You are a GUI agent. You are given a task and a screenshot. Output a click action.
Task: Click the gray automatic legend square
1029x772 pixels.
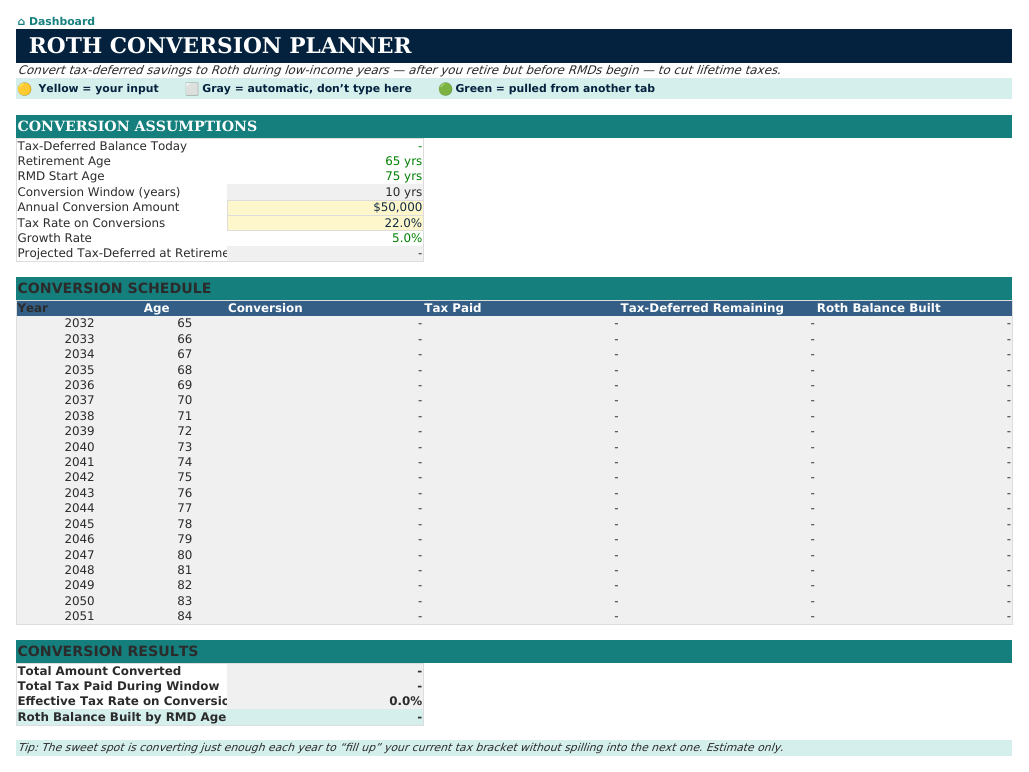click(192, 89)
